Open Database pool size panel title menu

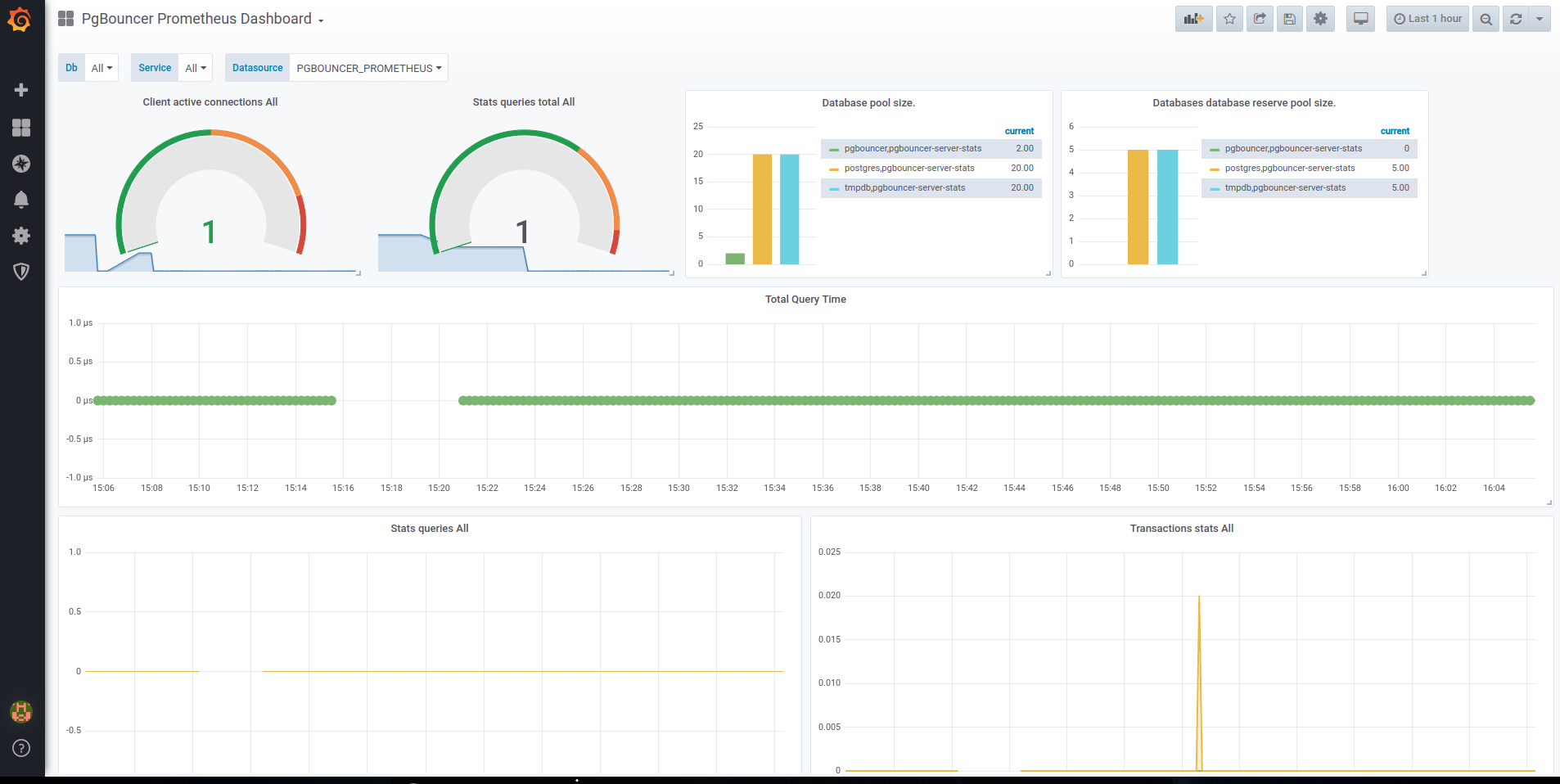click(868, 103)
